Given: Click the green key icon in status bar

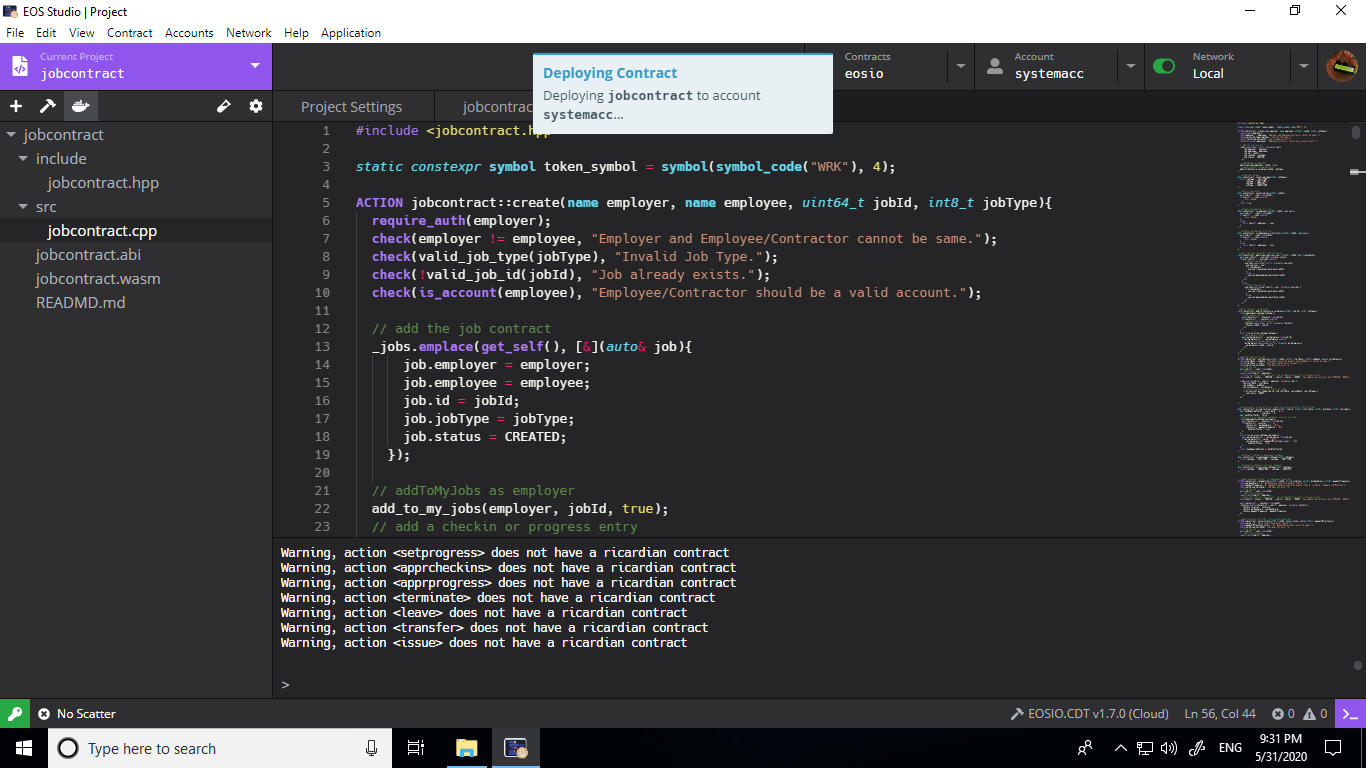Looking at the screenshot, I should point(15,713).
